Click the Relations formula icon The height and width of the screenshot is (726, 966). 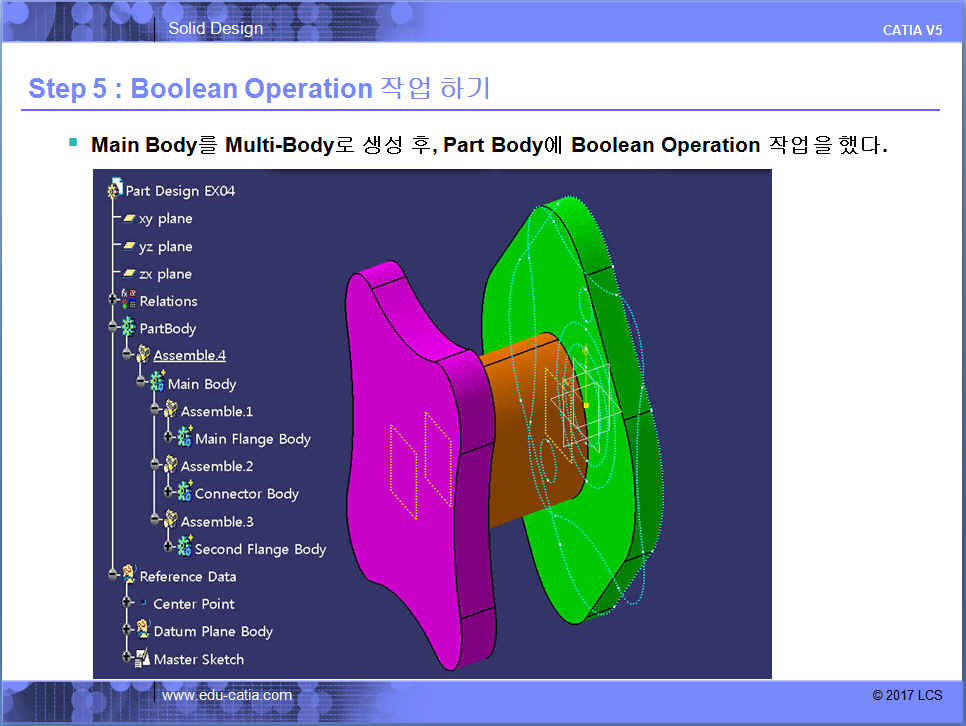pyautogui.click(x=129, y=301)
